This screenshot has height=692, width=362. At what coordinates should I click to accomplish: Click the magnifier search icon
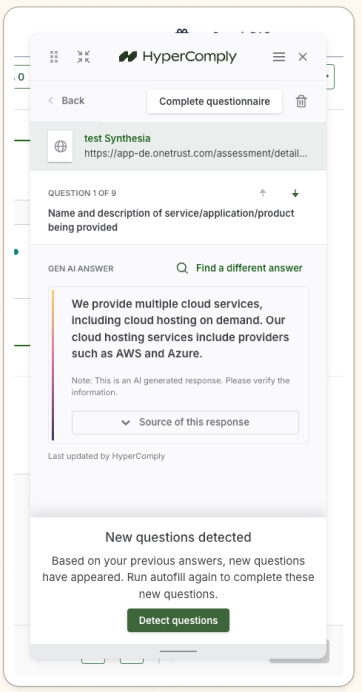(182, 268)
